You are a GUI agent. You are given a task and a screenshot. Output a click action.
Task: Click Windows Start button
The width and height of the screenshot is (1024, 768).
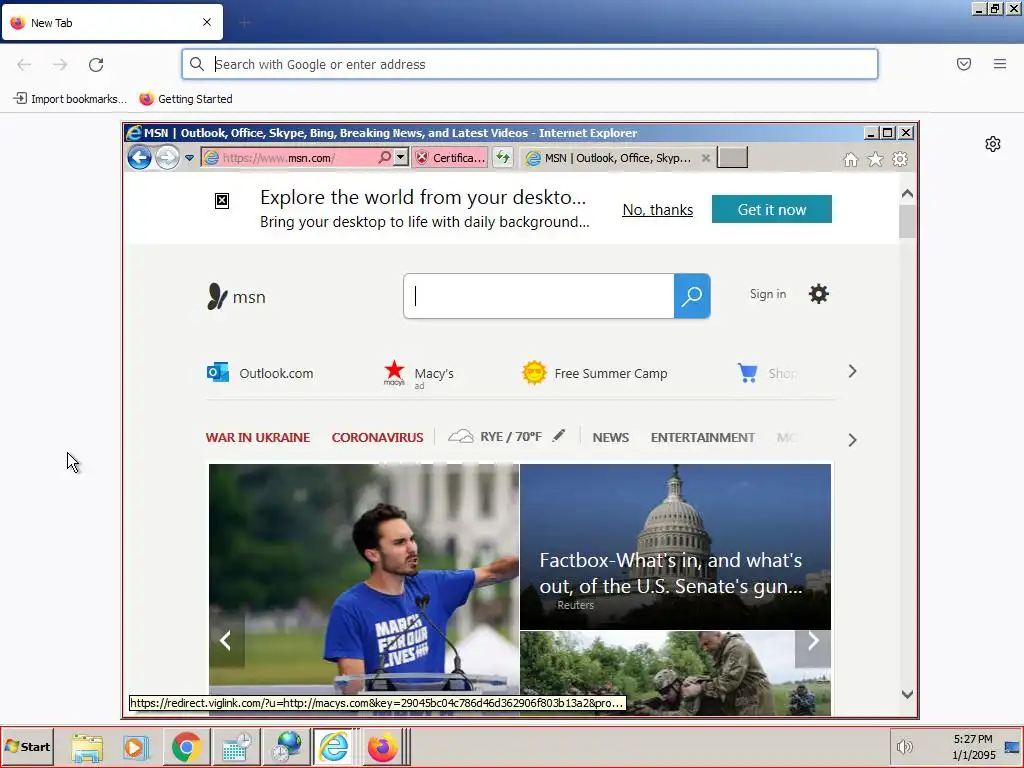coord(27,746)
